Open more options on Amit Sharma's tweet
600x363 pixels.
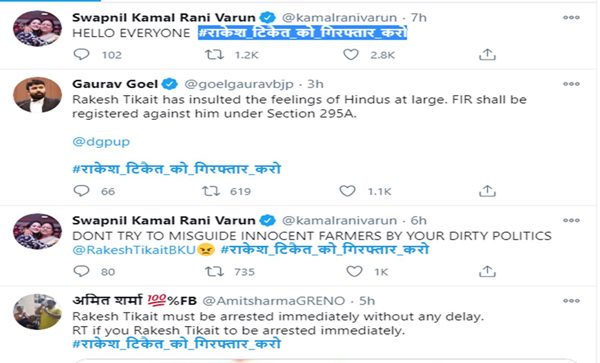pos(571,301)
